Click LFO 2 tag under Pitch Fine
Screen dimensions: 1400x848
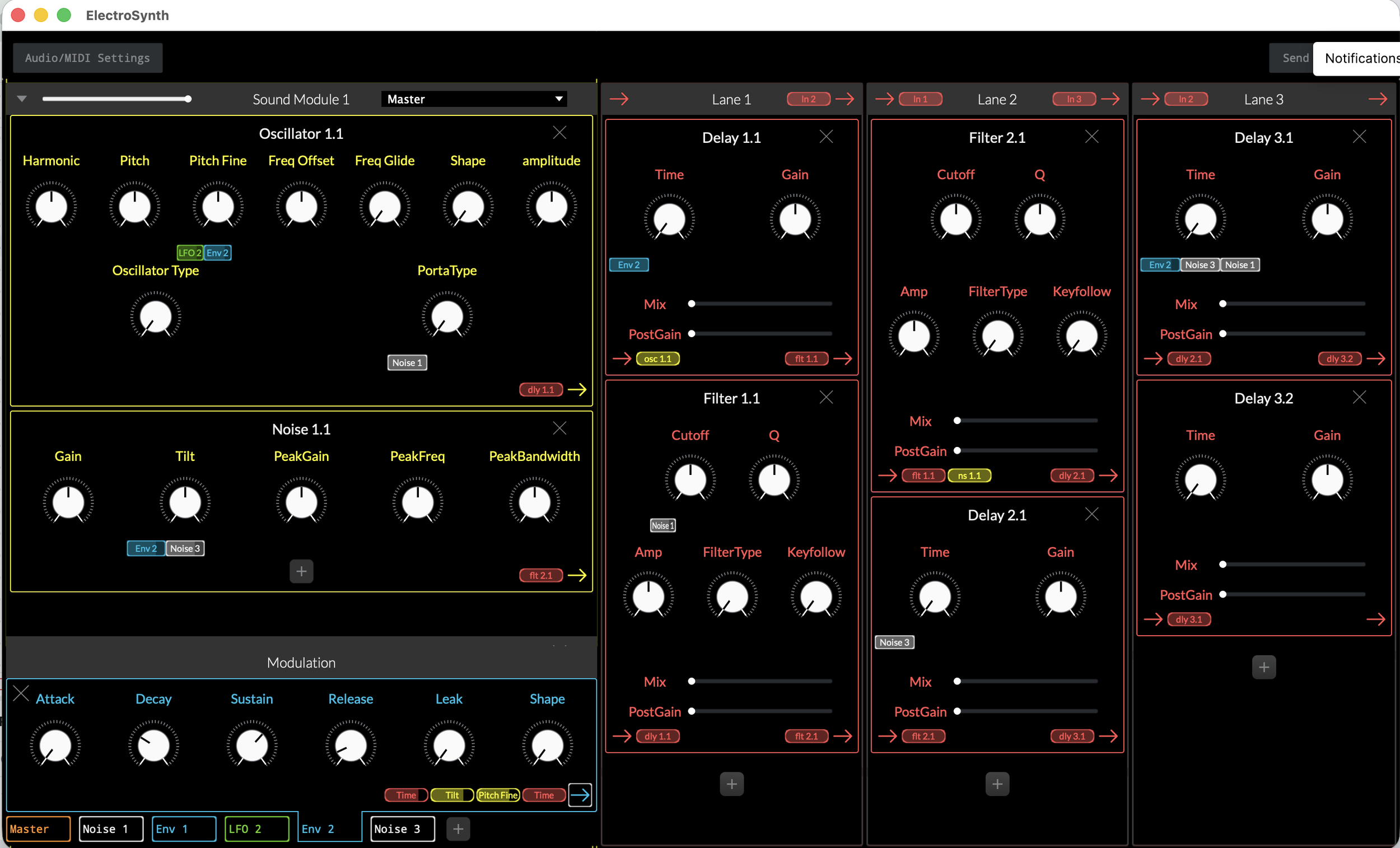[190, 253]
